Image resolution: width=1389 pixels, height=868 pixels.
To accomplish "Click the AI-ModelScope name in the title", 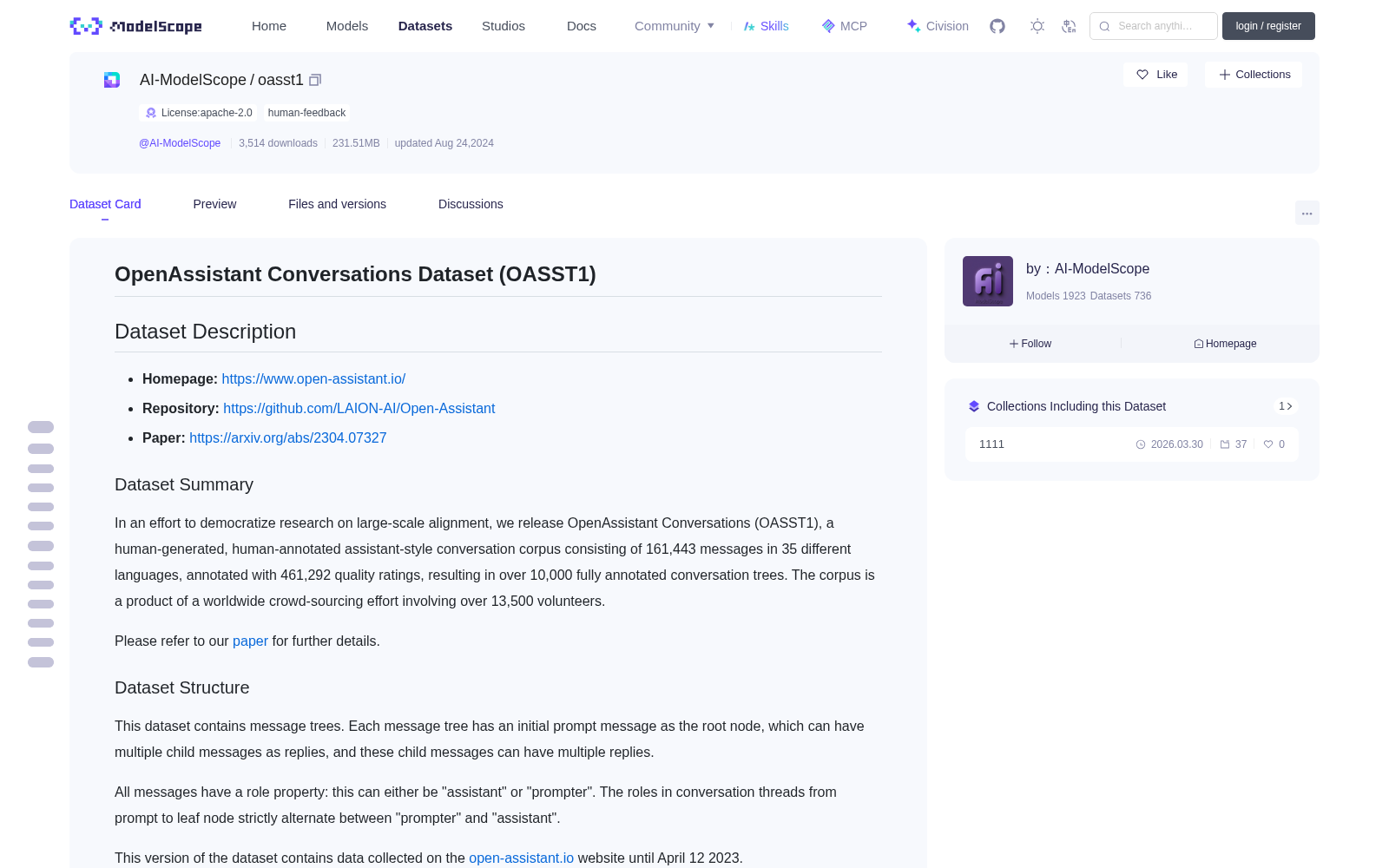I will click(x=193, y=80).
